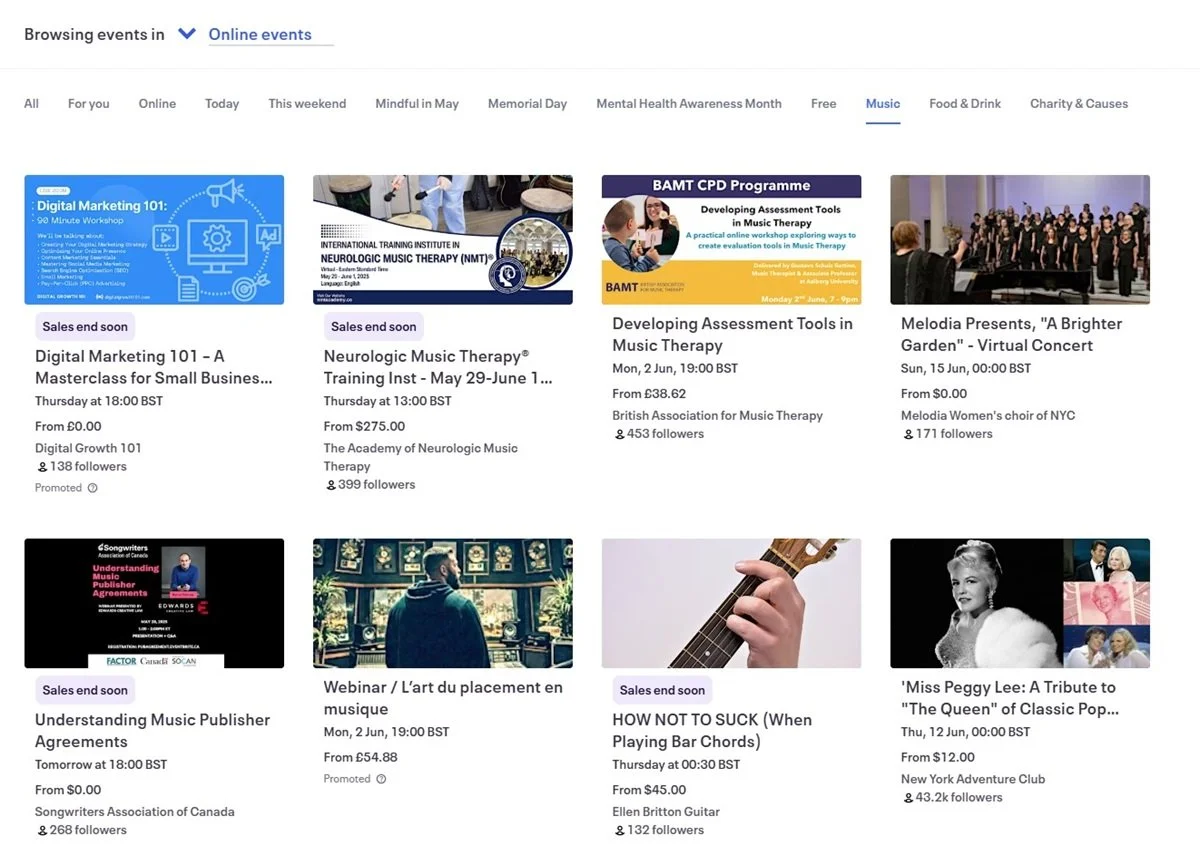Screen dimensions: 1200x855
Task: Click the Promoted info icon under the Webinar event
Action: pos(380,778)
